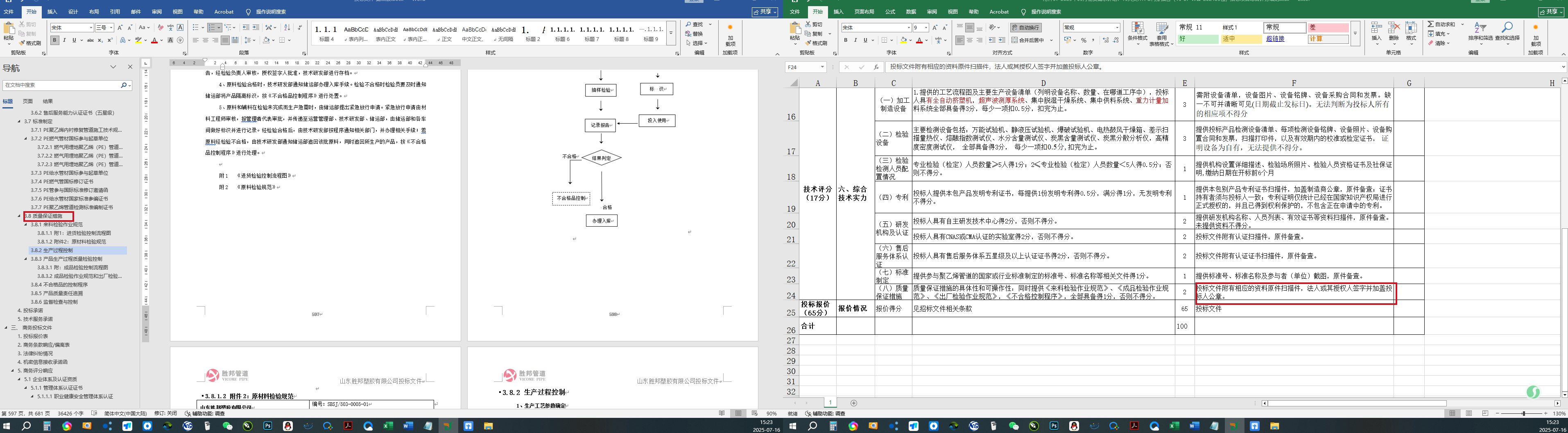Increase font size in Word ribbon

(120, 27)
